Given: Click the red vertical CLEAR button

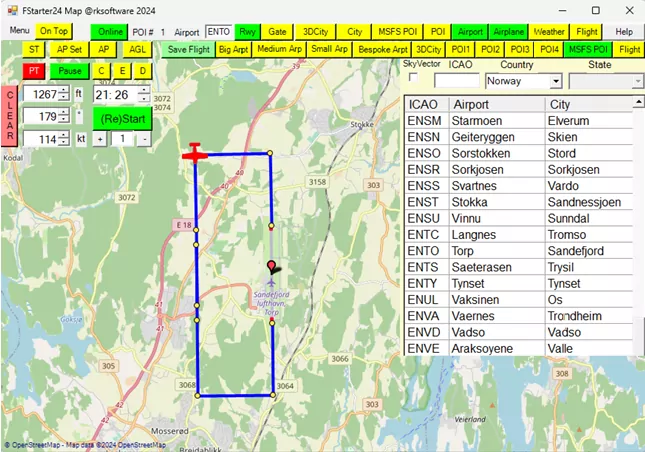Looking at the screenshot, I should [x=10, y=120].
